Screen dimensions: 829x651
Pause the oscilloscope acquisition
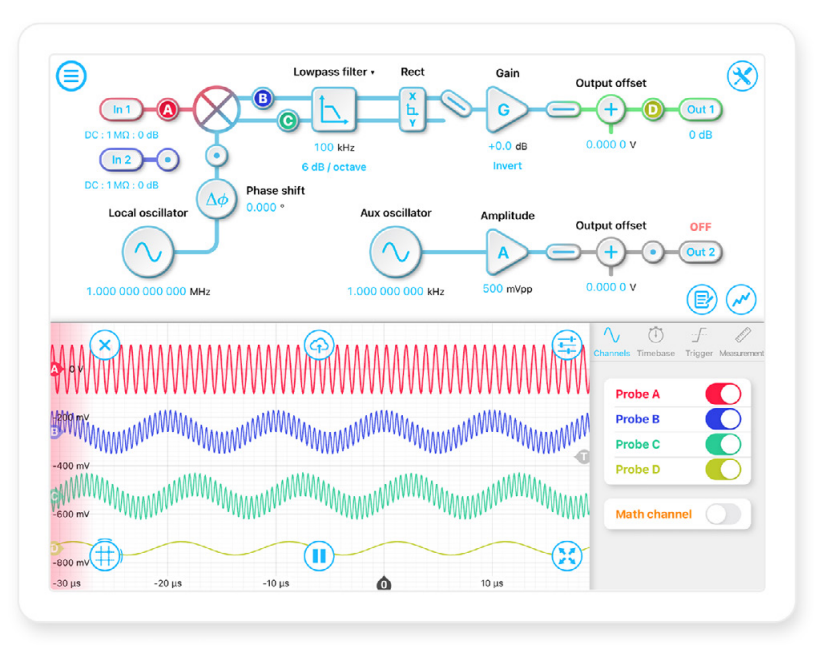tap(318, 555)
